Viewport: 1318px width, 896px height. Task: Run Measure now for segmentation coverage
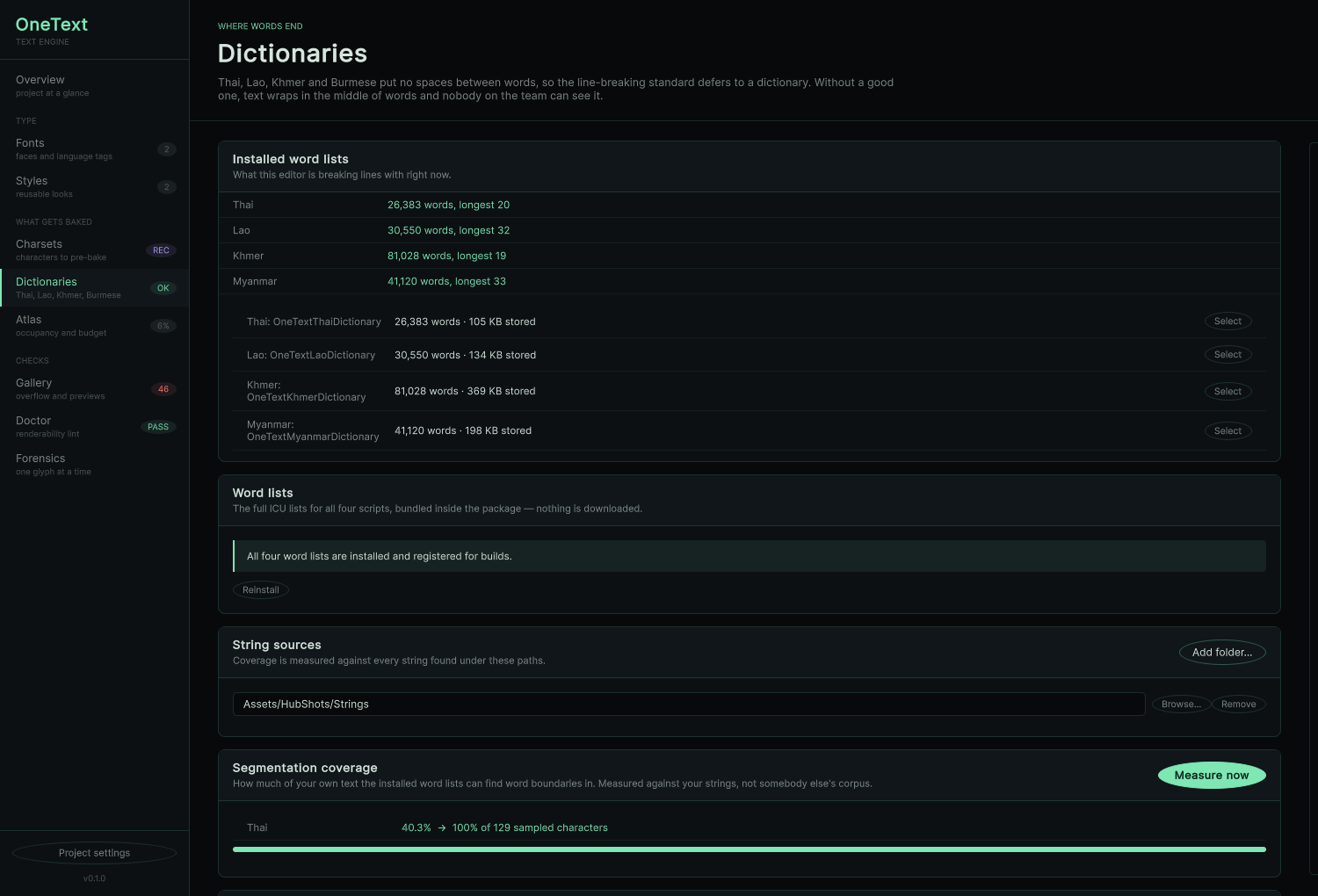[x=1212, y=776]
